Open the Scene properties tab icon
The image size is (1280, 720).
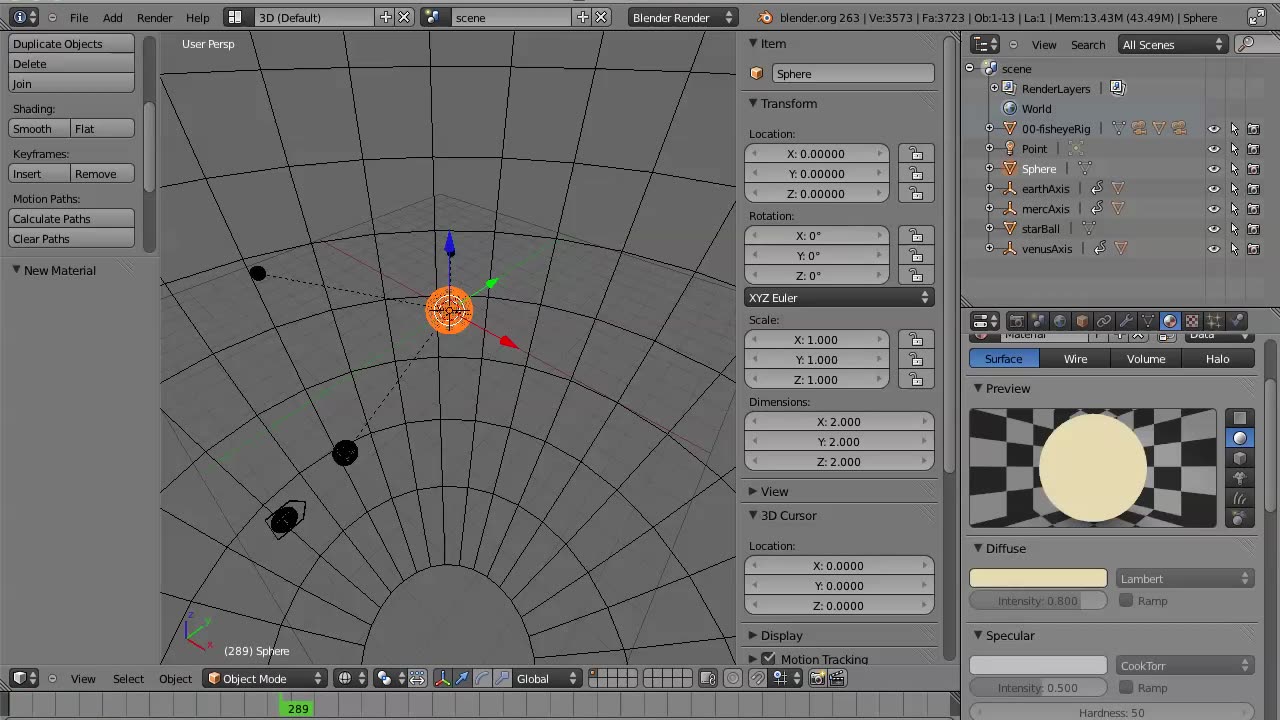1038,321
